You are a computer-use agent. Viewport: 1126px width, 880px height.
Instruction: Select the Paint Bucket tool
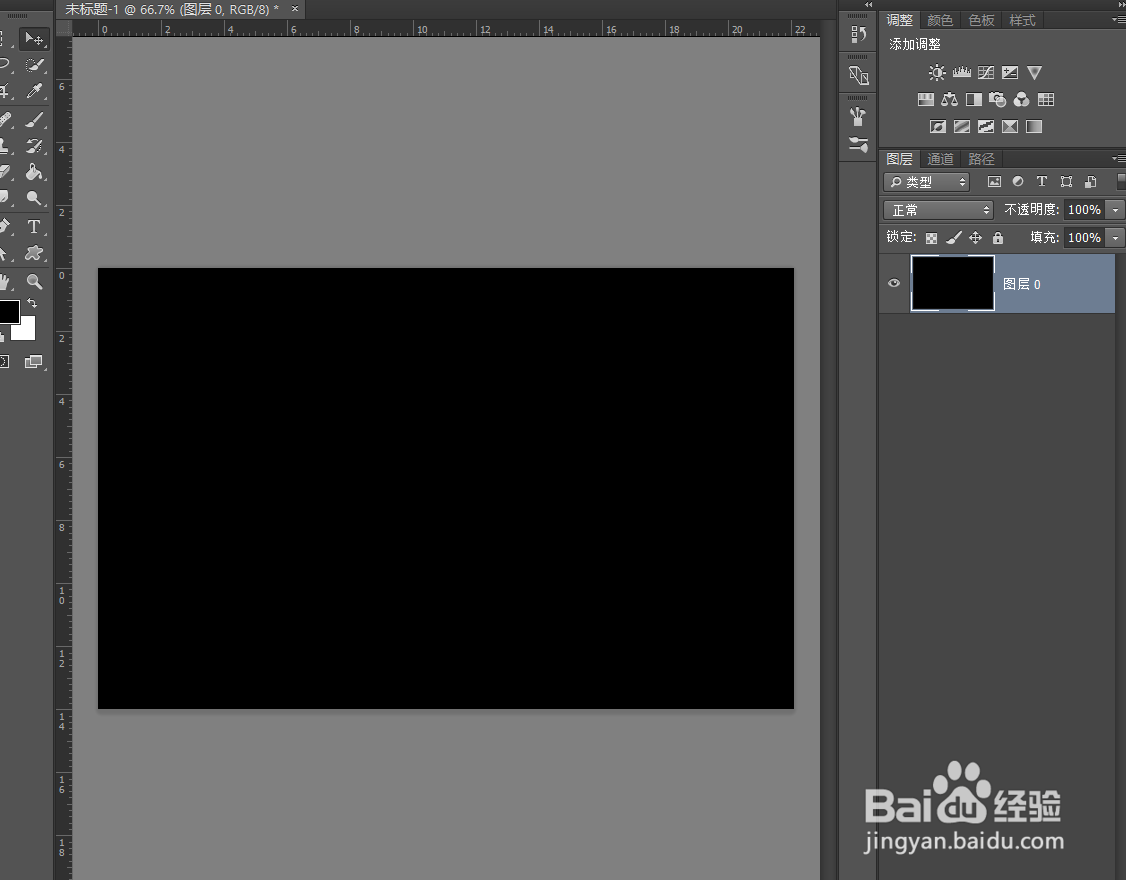[x=34, y=172]
